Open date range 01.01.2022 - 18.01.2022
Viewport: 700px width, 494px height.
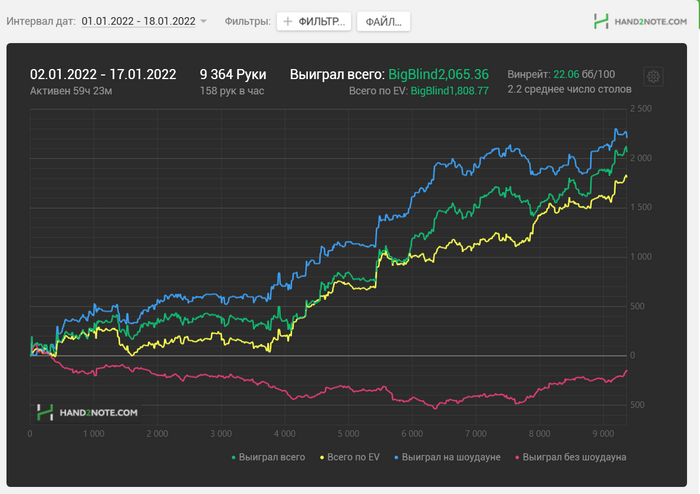point(138,21)
